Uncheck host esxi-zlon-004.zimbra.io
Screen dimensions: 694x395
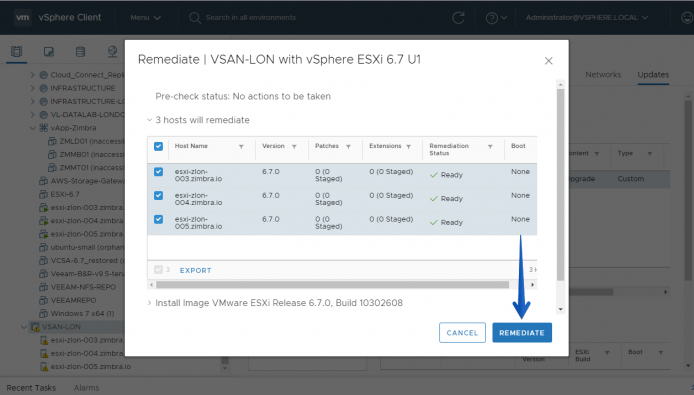pyautogui.click(x=158, y=195)
